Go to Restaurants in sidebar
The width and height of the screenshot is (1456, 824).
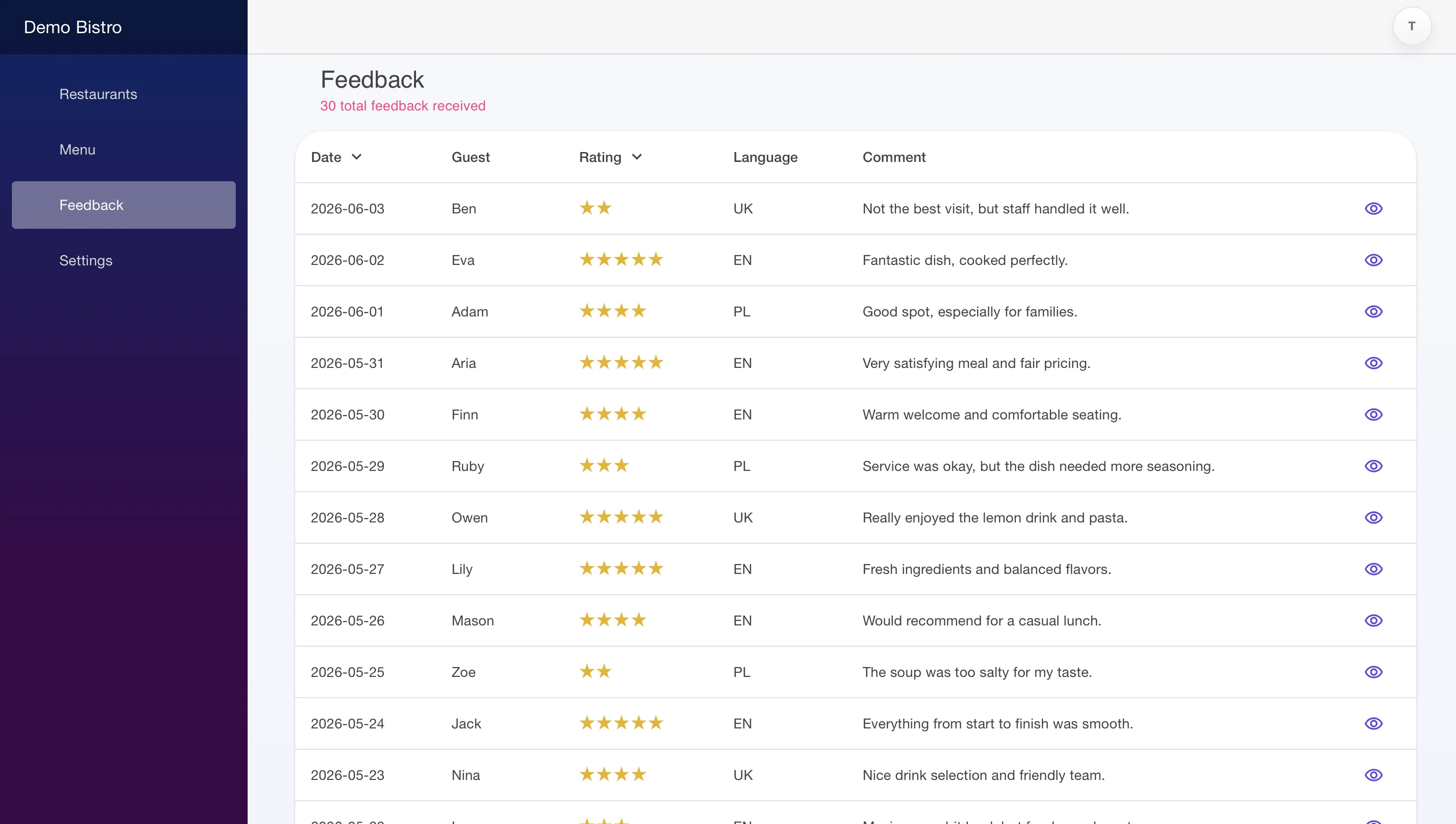pos(123,94)
